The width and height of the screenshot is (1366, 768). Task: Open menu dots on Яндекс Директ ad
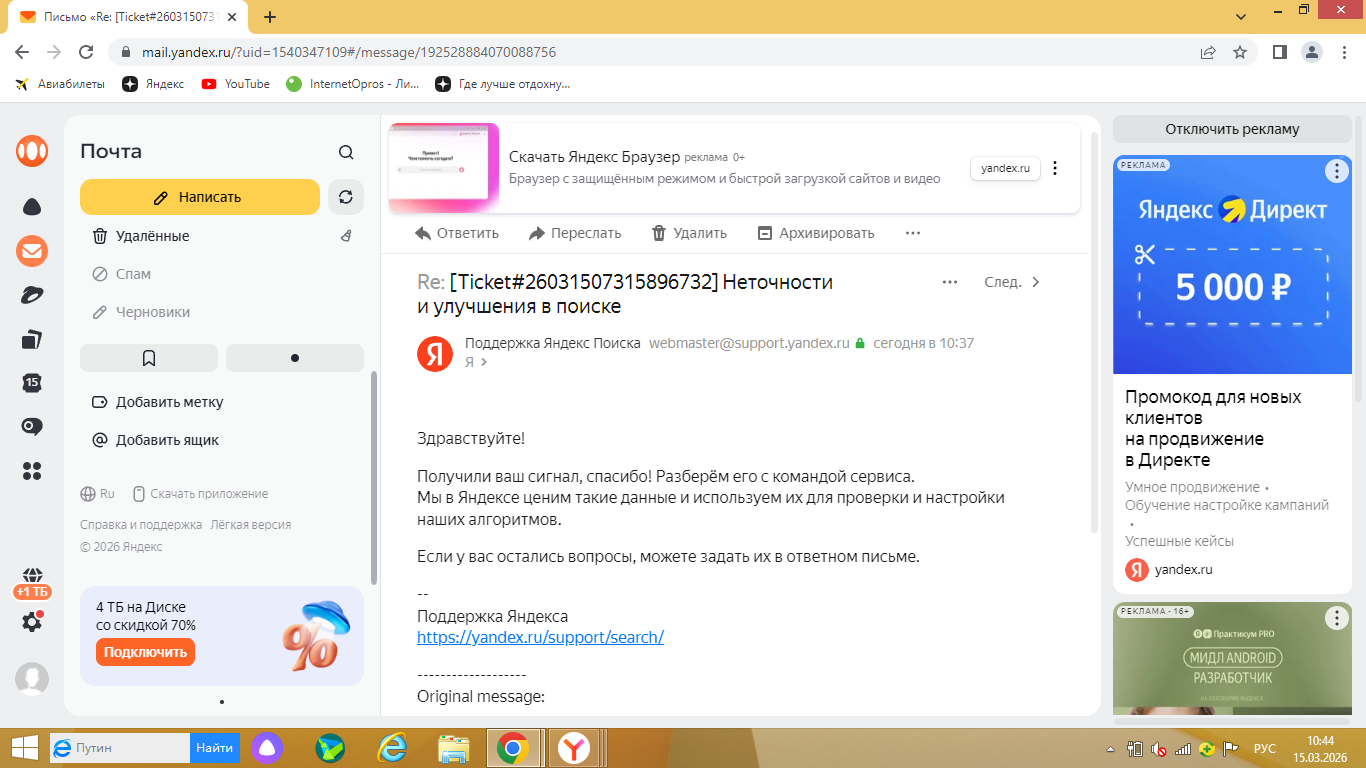click(x=1337, y=171)
